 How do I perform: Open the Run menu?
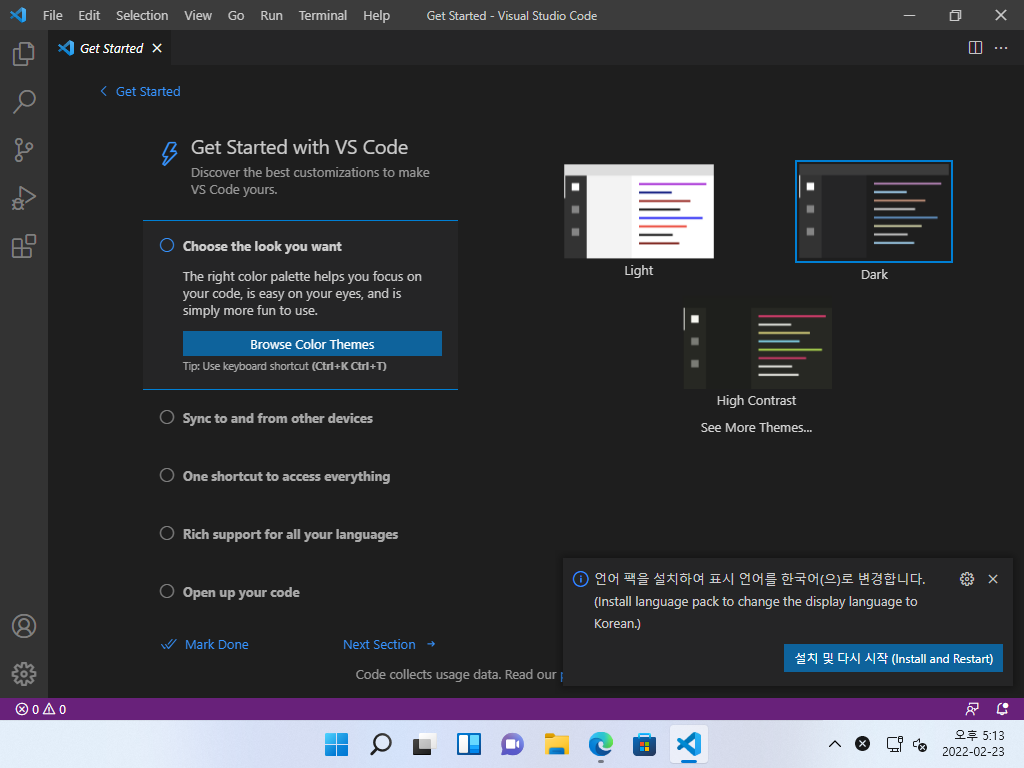click(x=271, y=15)
